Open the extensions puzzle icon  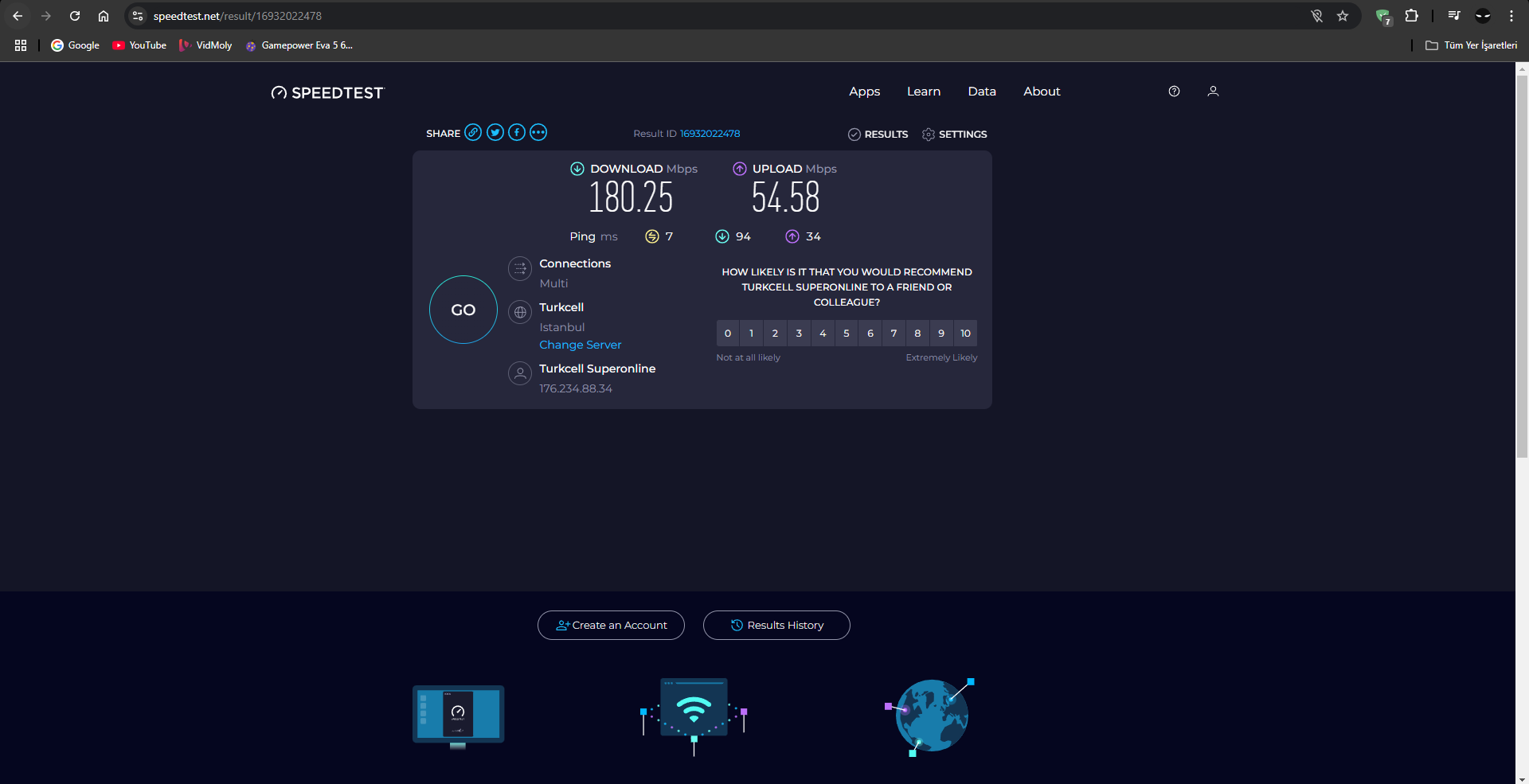click(1411, 16)
